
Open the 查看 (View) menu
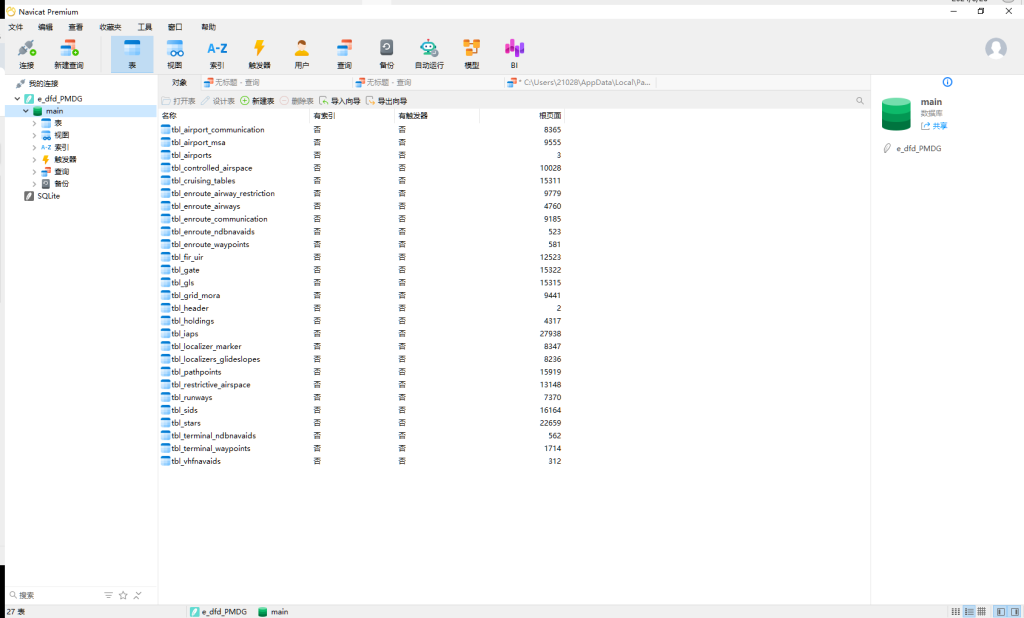76,27
